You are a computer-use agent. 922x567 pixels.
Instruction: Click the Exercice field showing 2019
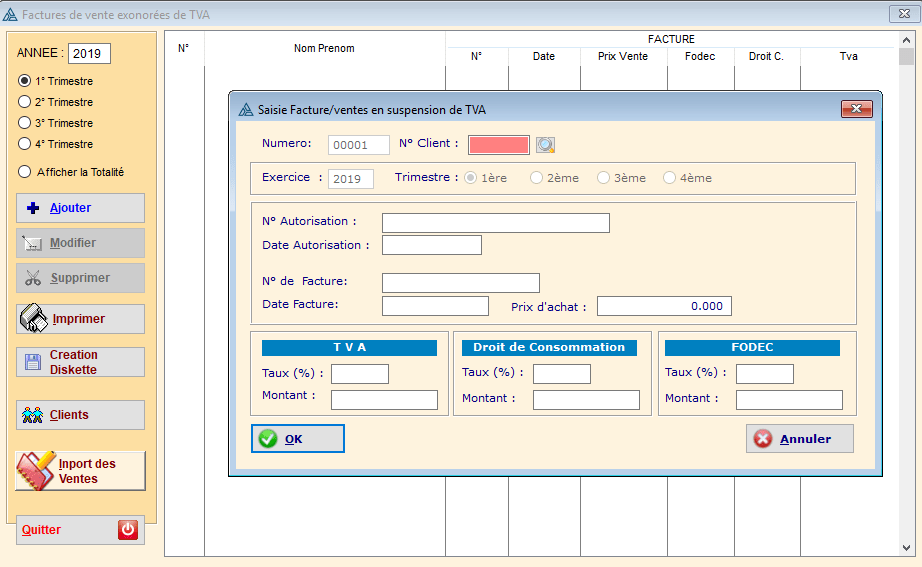click(350, 179)
